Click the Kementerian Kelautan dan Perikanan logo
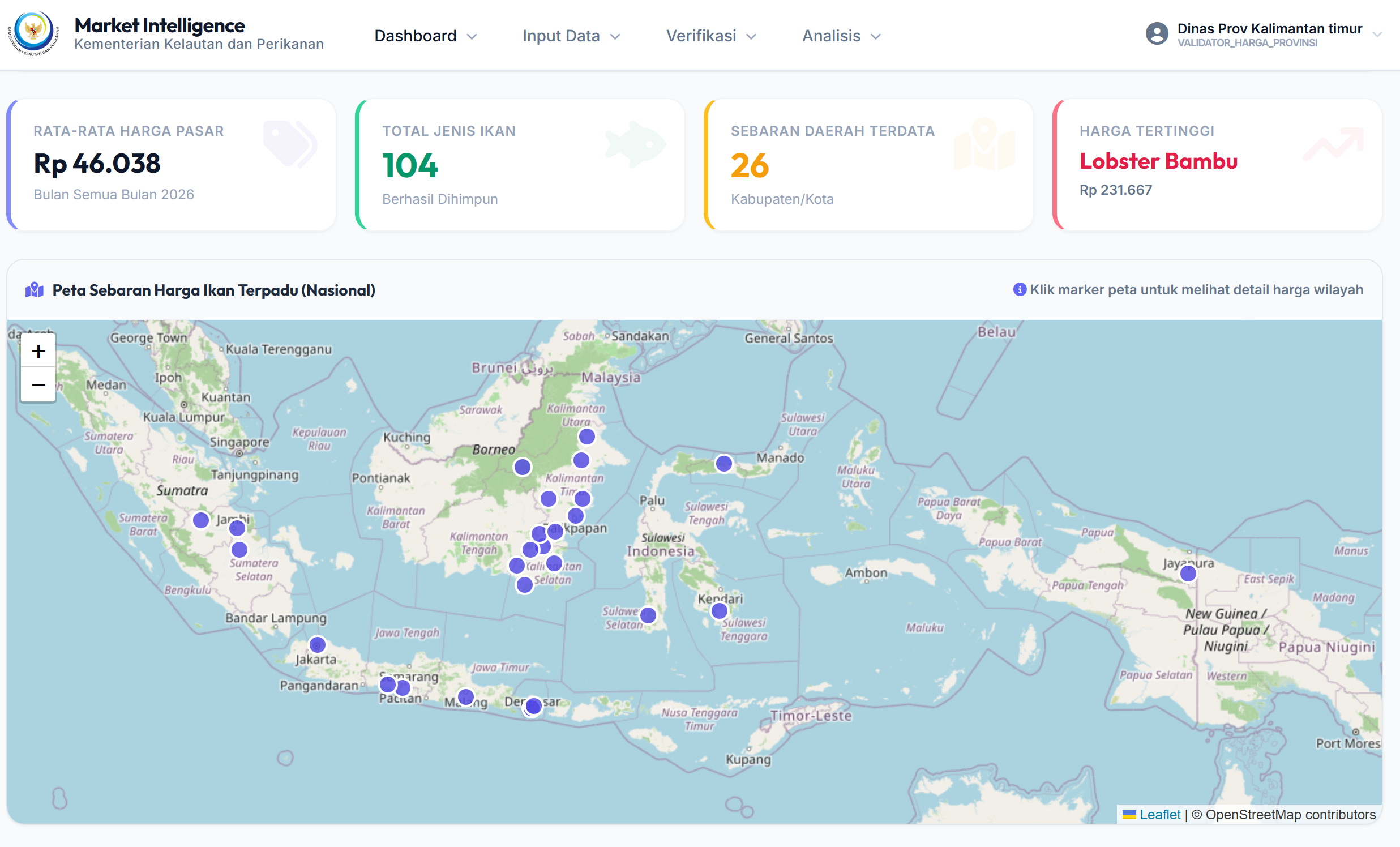 pyautogui.click(x=33, y=33)
